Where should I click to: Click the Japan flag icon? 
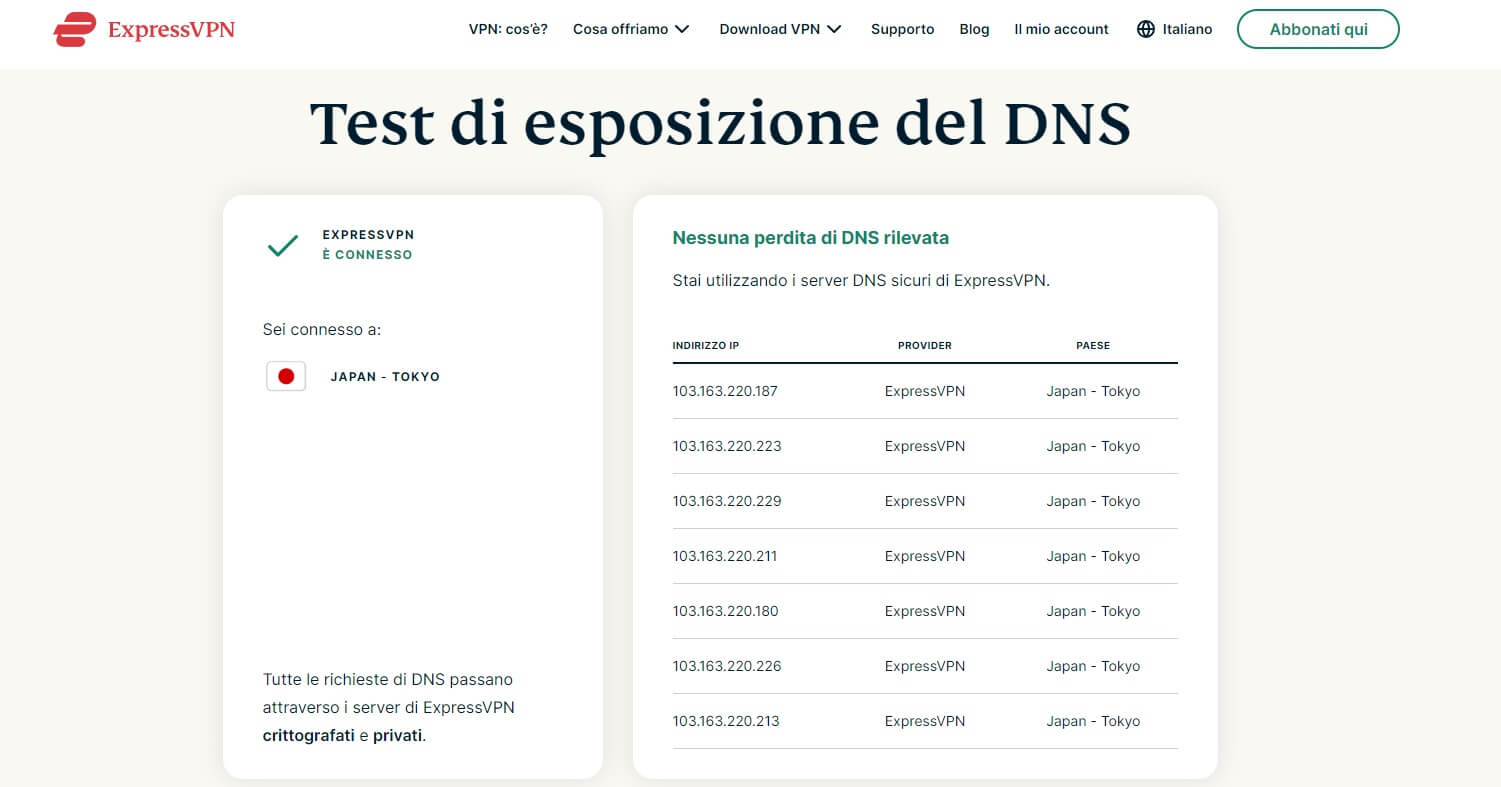pos(286,376)
